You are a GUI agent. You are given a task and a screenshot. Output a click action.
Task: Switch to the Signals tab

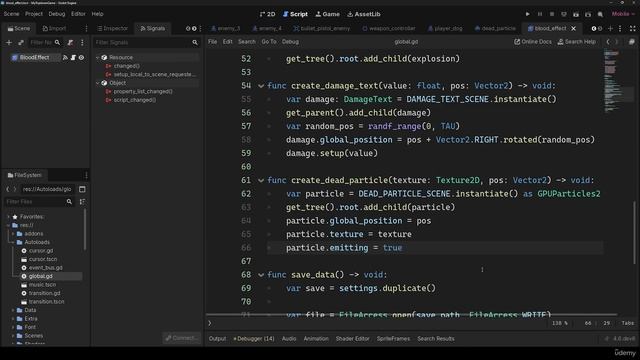tap(153, 28)
